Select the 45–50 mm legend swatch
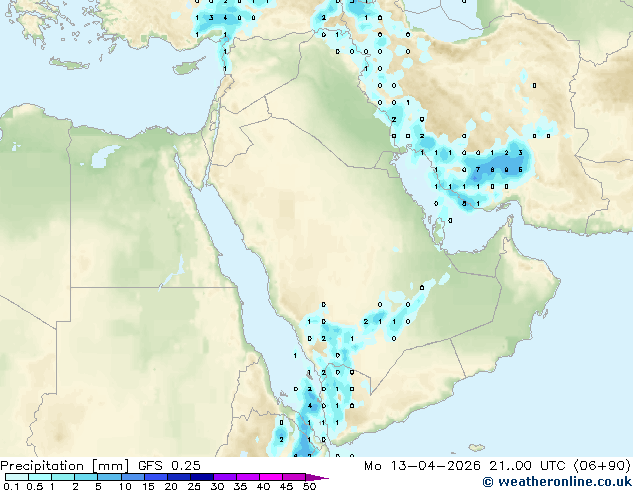Image resolution: width=634 pixels, height=490 pixels. pos(294,477)
